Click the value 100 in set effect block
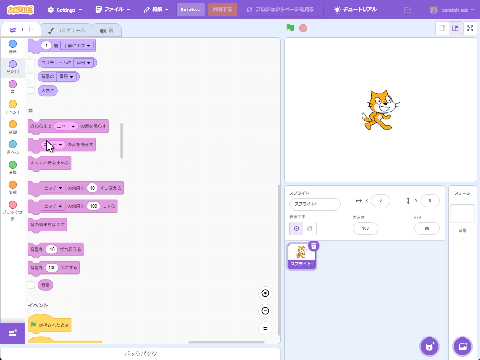 point(93,206)
